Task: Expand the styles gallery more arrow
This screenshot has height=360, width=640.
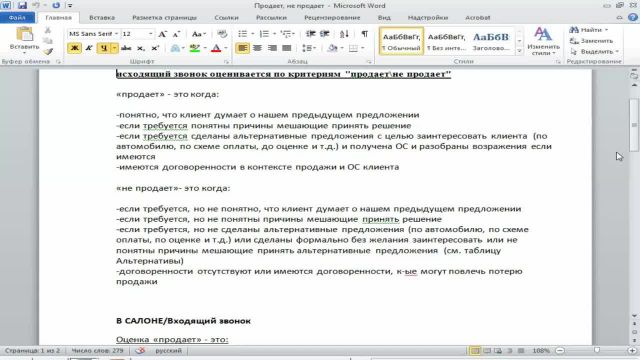Action: [x=519, y=51]
